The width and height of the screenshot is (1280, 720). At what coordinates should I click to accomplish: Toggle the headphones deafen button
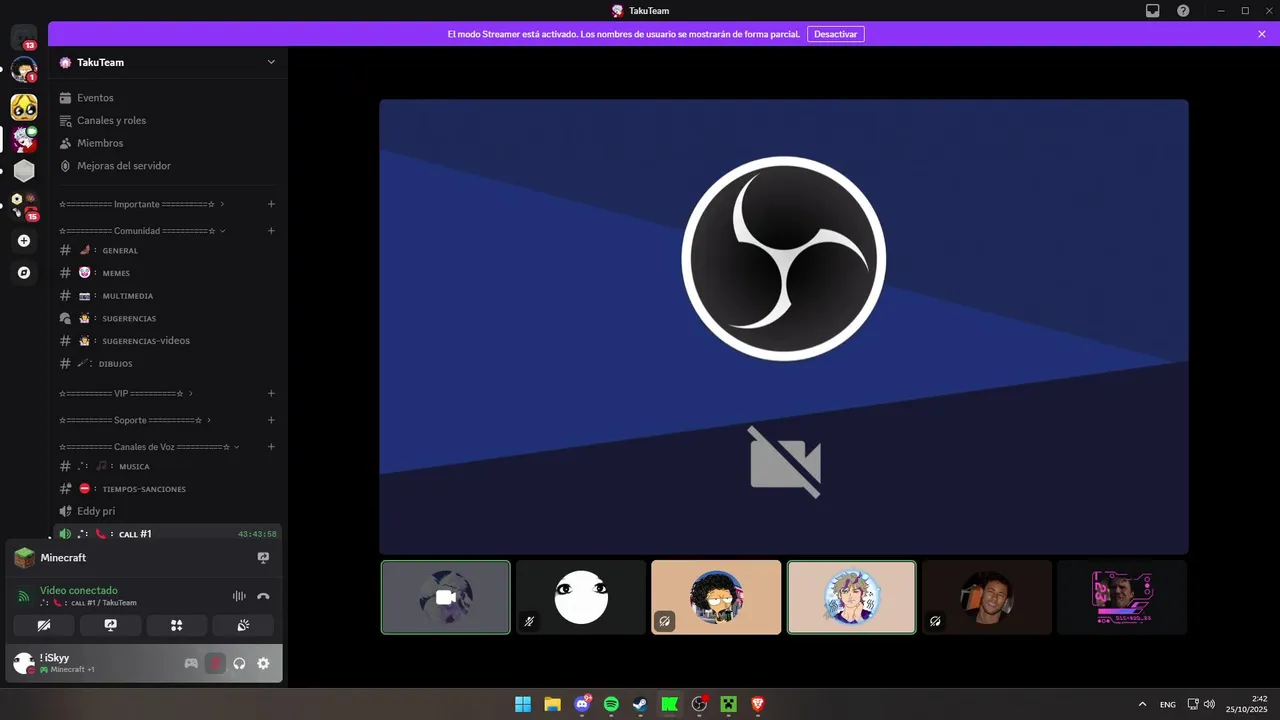(x=239, y=663)
